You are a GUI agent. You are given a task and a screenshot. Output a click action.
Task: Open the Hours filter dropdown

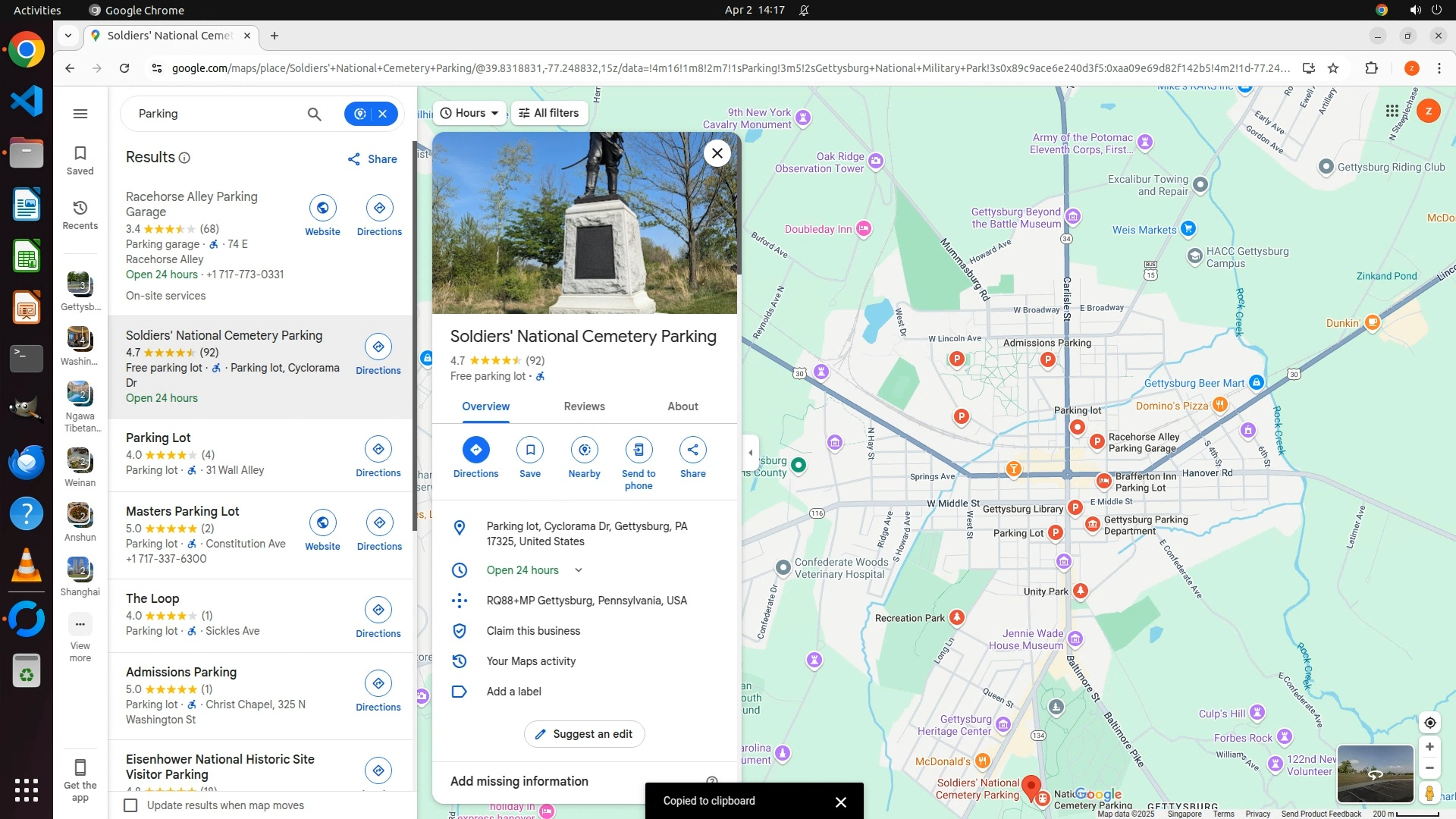coord(469,113)
